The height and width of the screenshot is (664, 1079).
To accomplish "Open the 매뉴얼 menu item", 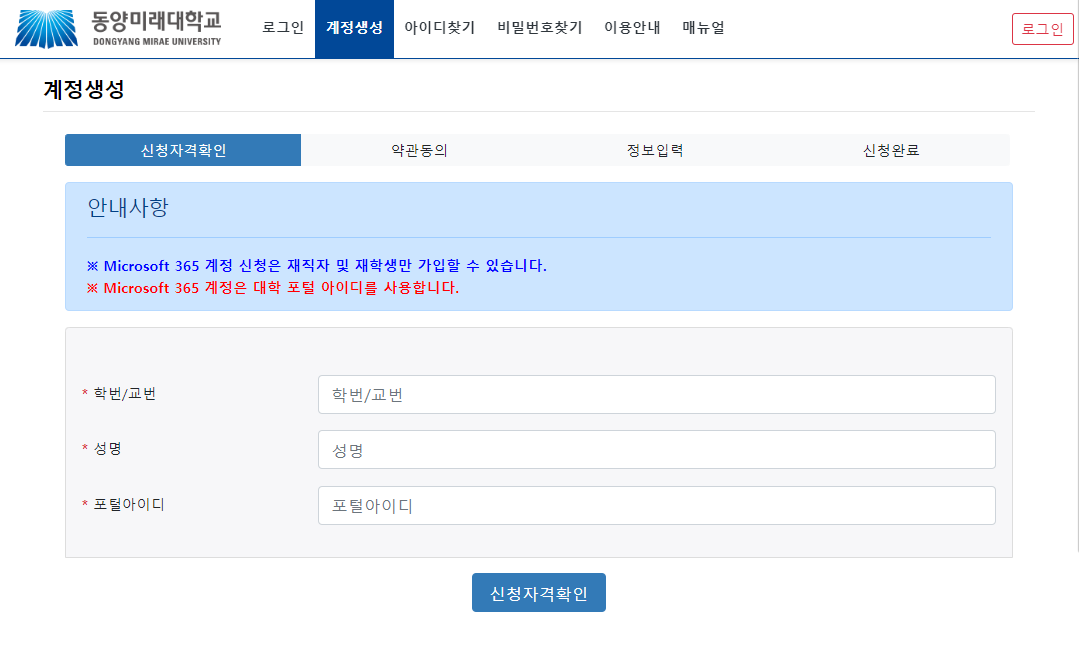I will [x=703, y=28].
